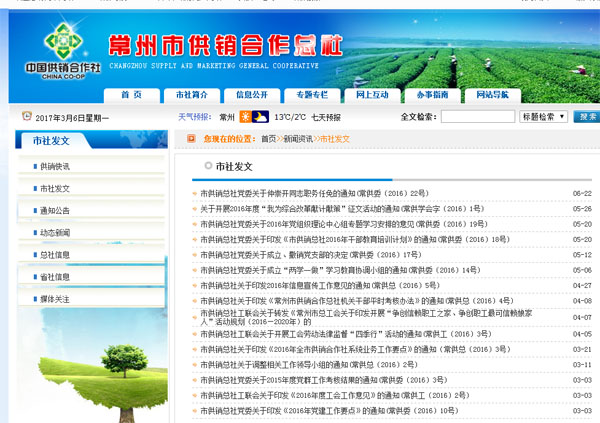Click the speaker icon before 您现在的位置
The width and height of the screenshot is (600, 423).
pyautogui.click(x=194, y=139)
